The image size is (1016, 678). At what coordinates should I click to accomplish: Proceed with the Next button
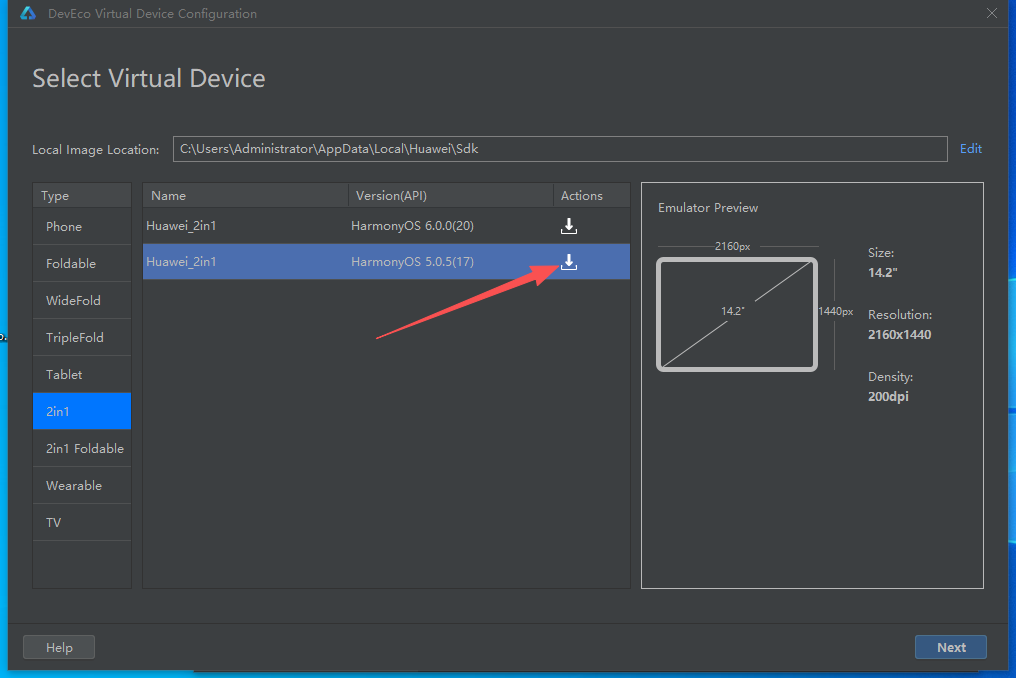(x=951, y=647)
